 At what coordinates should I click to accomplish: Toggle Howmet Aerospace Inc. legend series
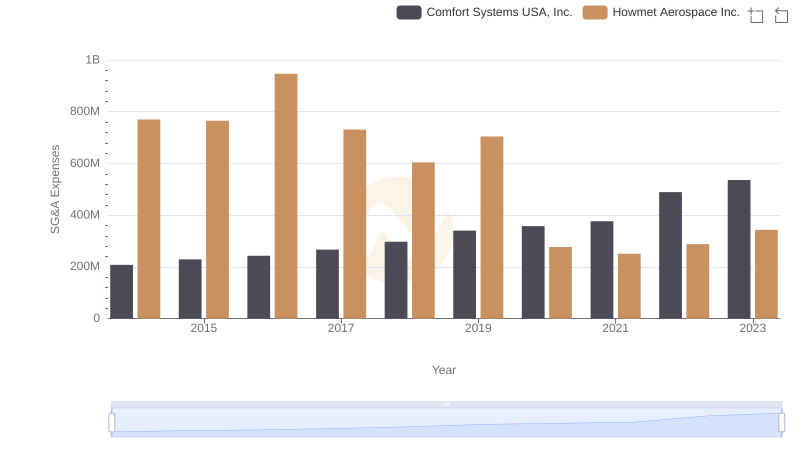[x=661, y=12]
